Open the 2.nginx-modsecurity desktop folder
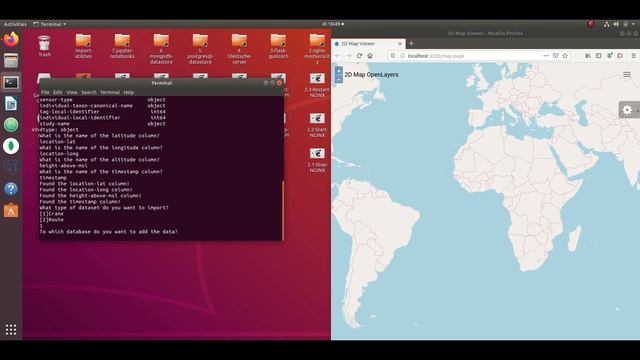The image size is (640, 360). click(317, 49)
